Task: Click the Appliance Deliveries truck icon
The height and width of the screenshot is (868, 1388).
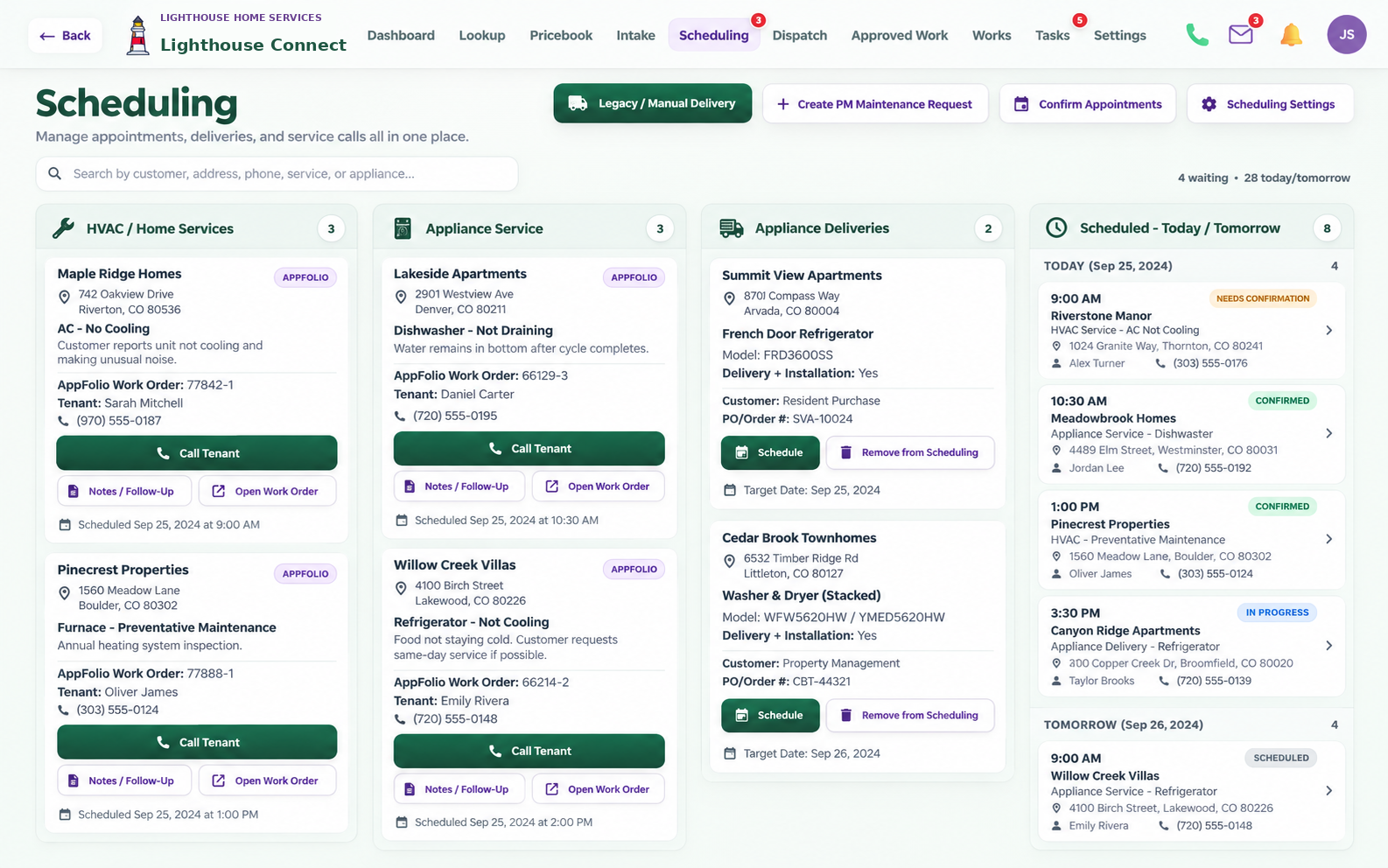Action: click(x=732, y=228)
